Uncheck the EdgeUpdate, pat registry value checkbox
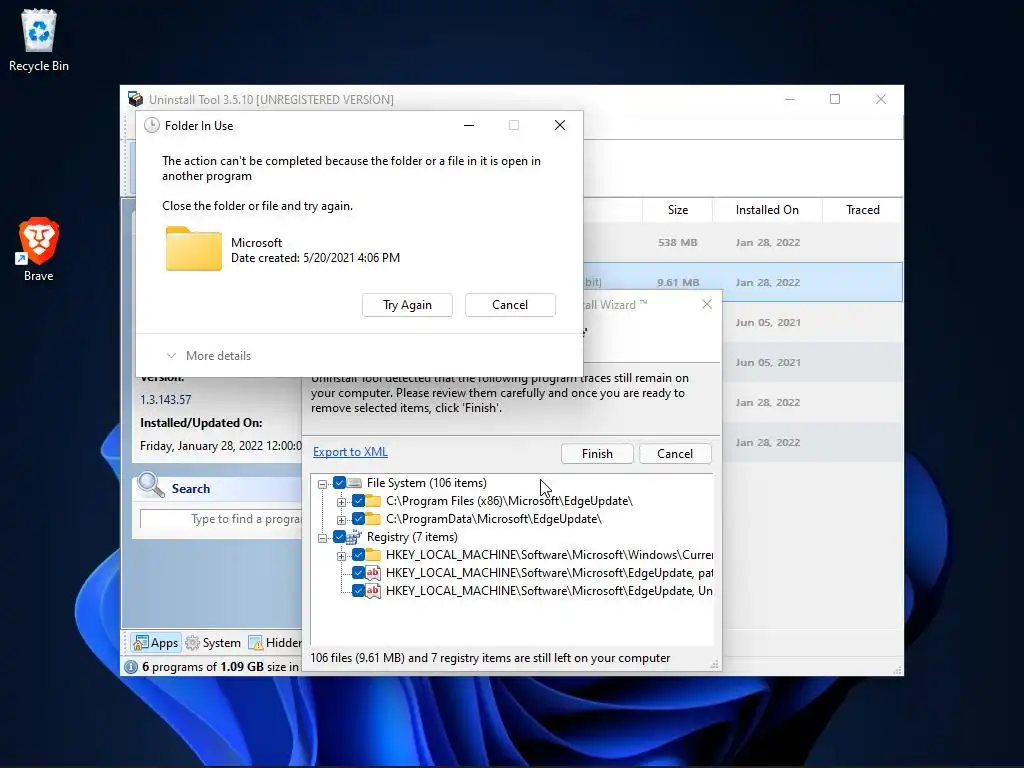1024x768 pixels. point(358,573)
